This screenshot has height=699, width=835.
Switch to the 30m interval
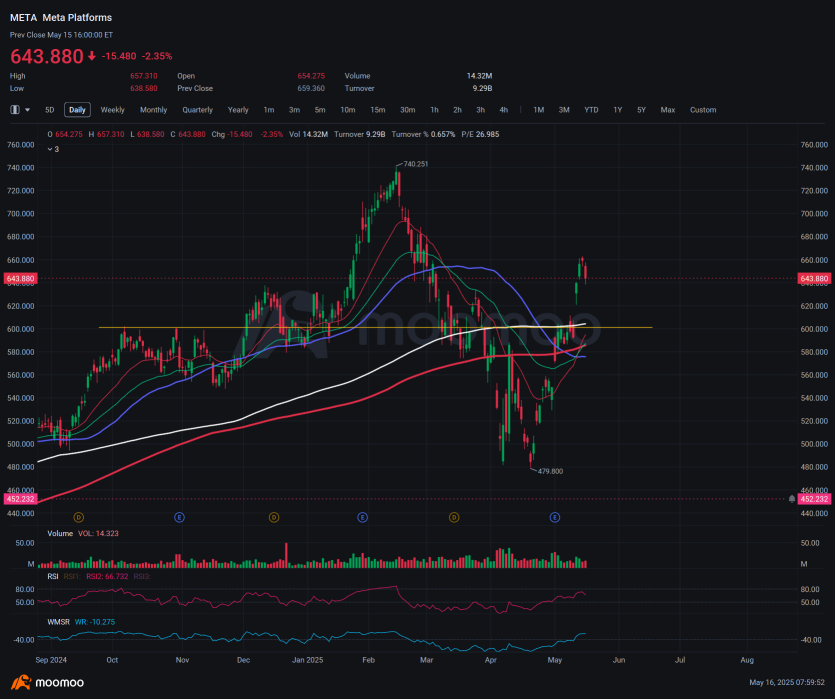click(x=407, y=110)
